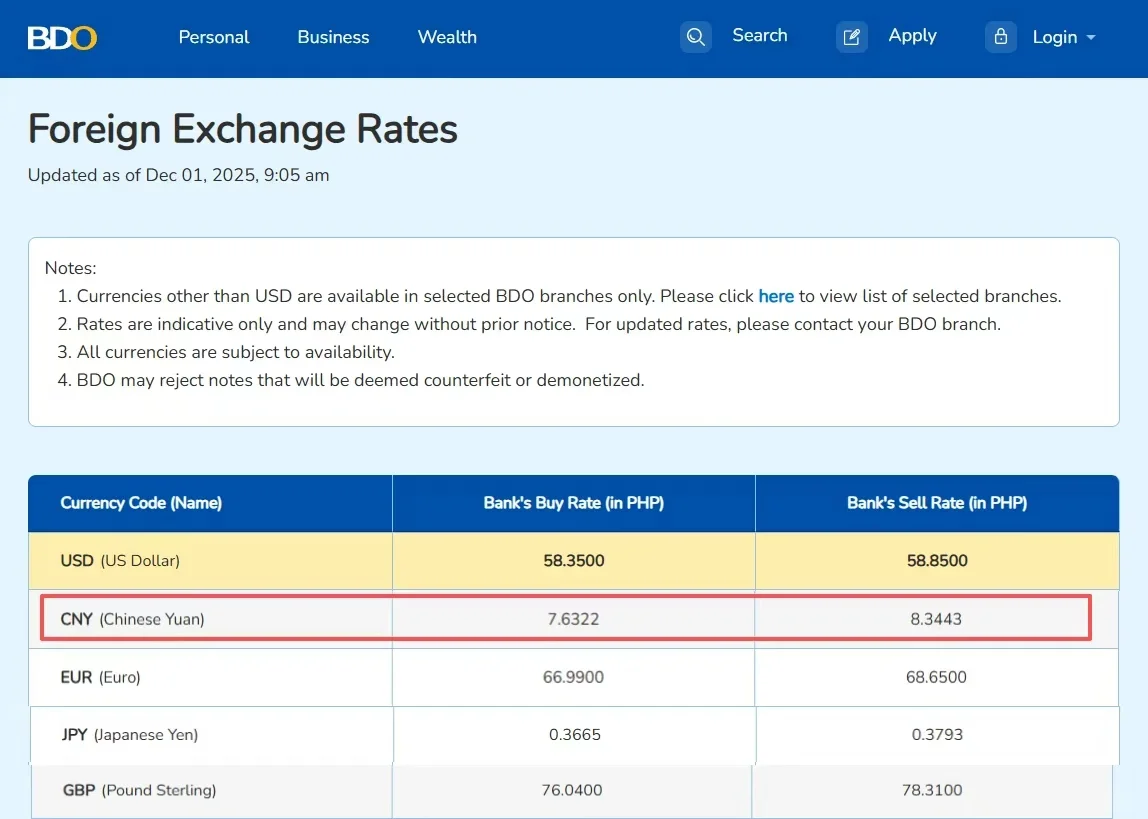Click the GBP sell rate 78.3100
Viewport: 1148px width, 819px height.
[934, 790]
